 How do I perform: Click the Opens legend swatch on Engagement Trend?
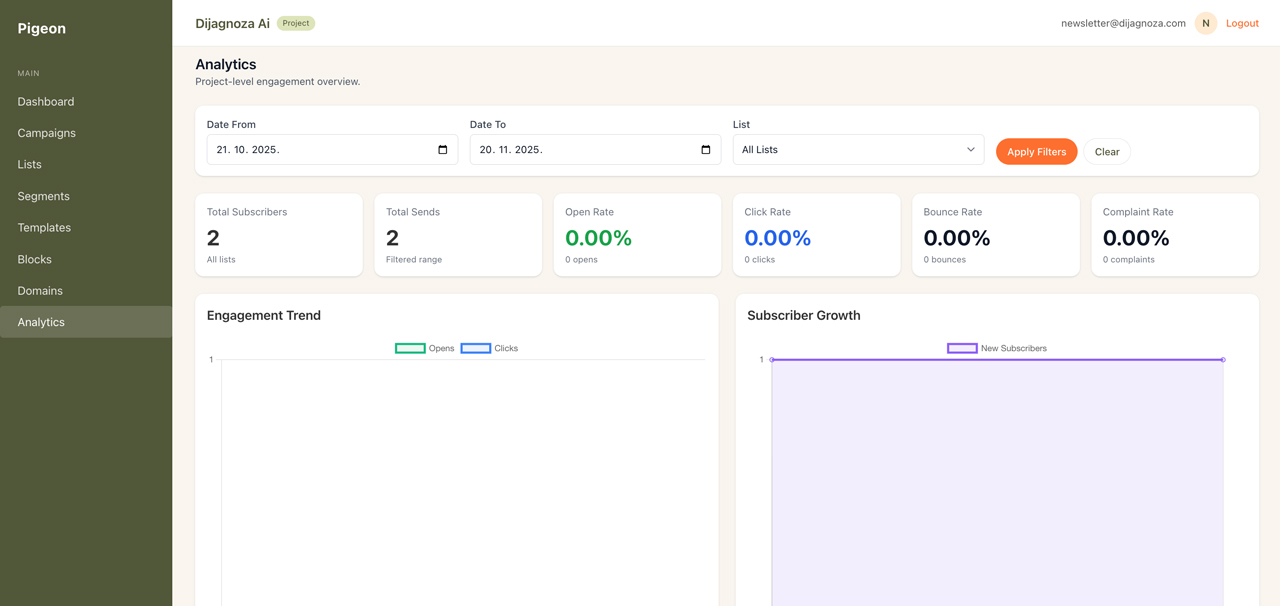coord(409,347)
